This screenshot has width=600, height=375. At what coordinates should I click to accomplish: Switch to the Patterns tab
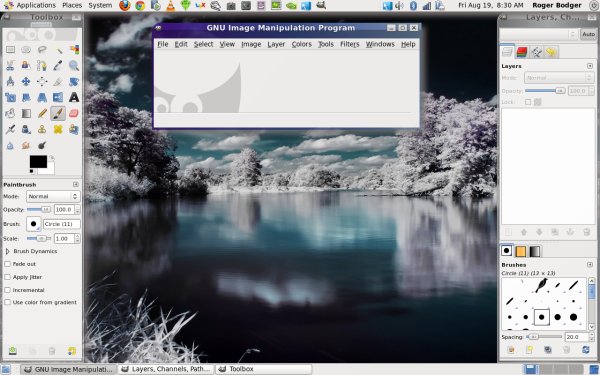pos(521,251)
